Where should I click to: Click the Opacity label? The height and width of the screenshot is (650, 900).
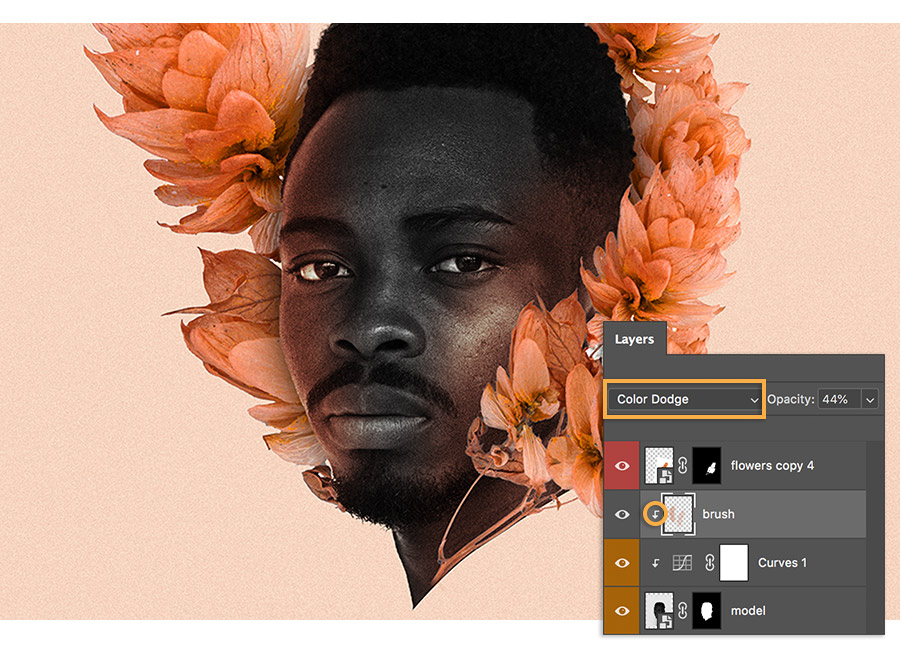790,399
